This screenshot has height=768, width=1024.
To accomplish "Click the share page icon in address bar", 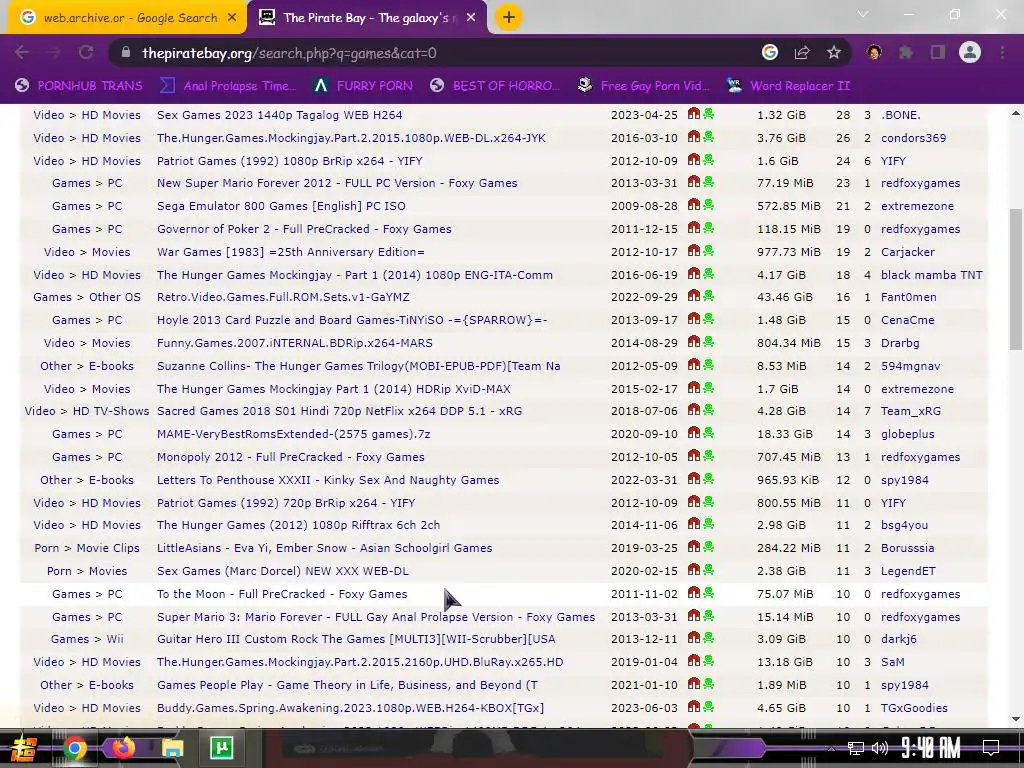I will [802, 53].
